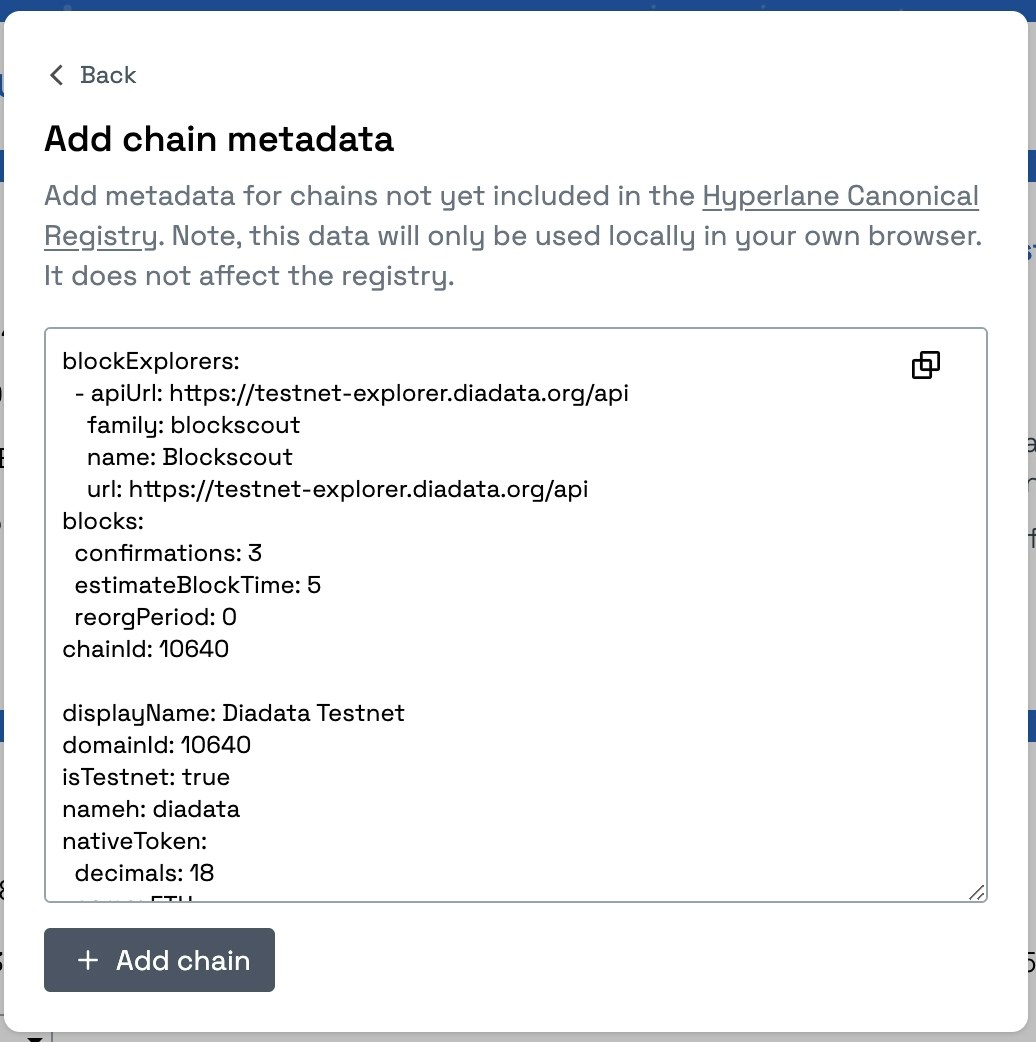Click the estimateBlockTime: 5 line

click(x=197, y=585)
